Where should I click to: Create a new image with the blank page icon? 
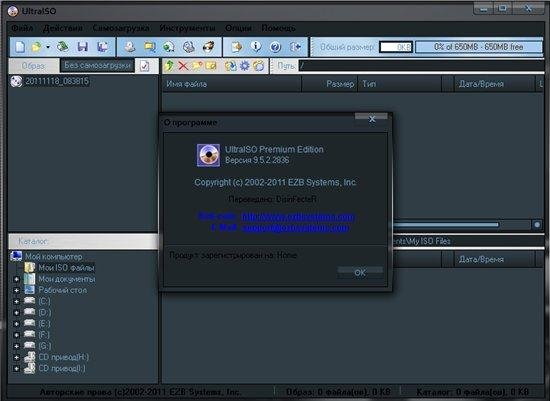pyautogui.click(x=20, y=47)
